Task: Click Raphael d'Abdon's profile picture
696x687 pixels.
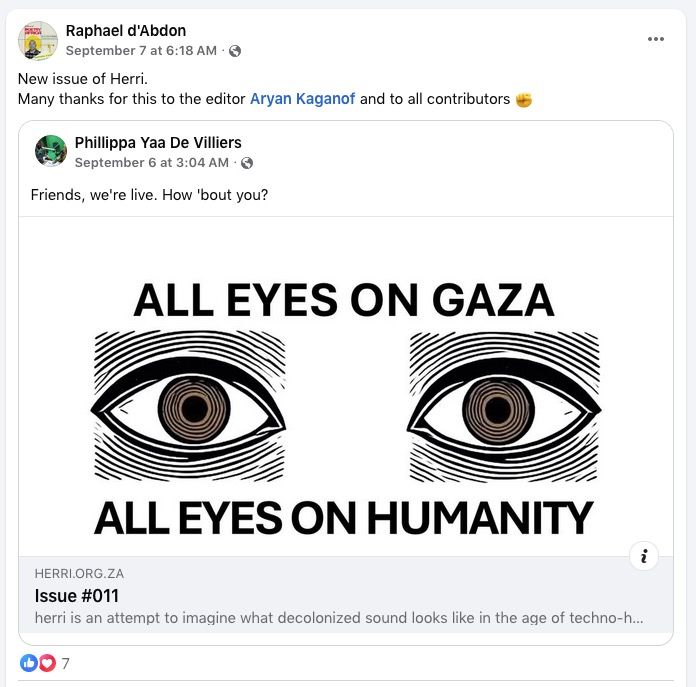Action: pos(37,40)
